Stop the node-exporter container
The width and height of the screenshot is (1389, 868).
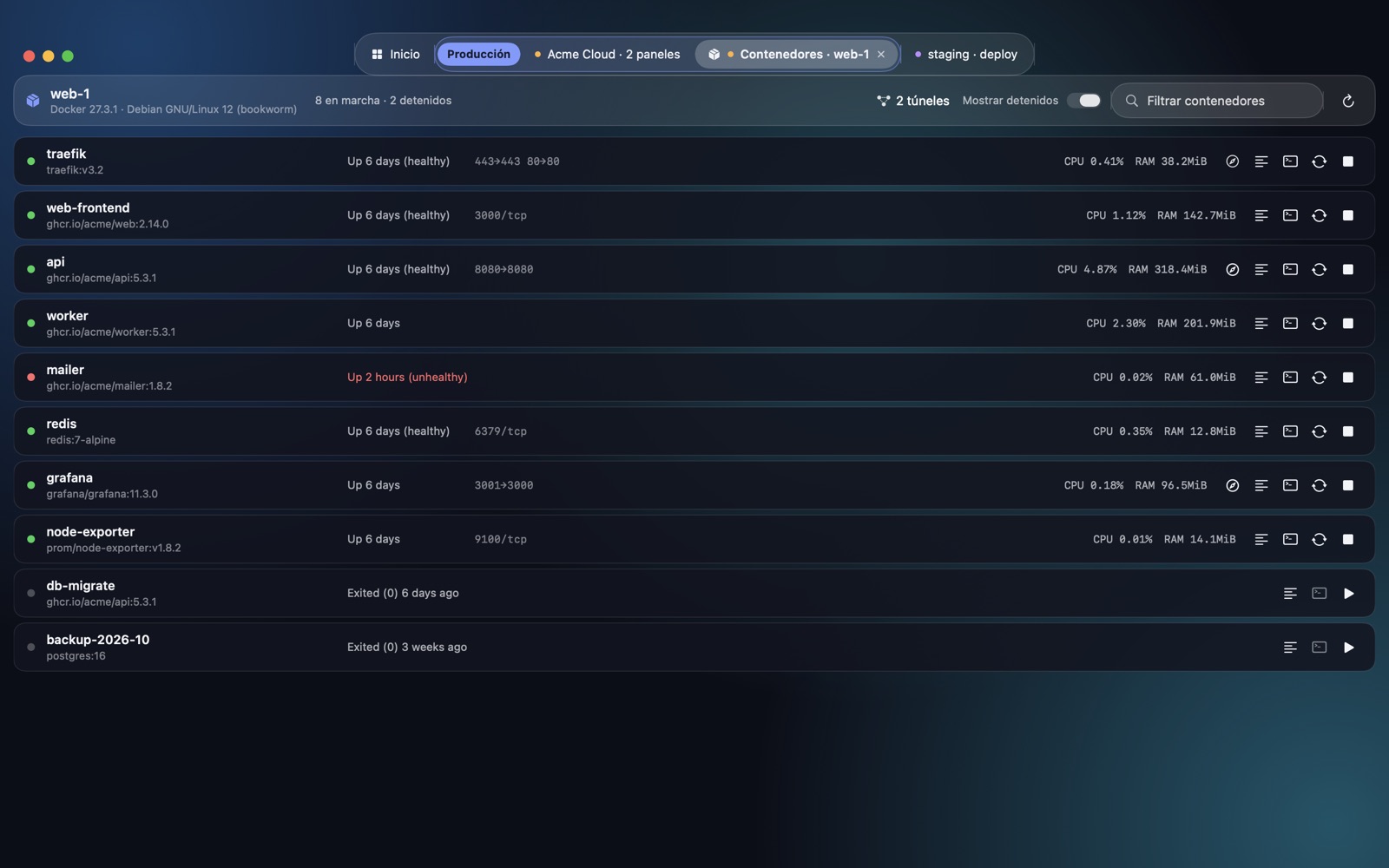coord(1348,539)
